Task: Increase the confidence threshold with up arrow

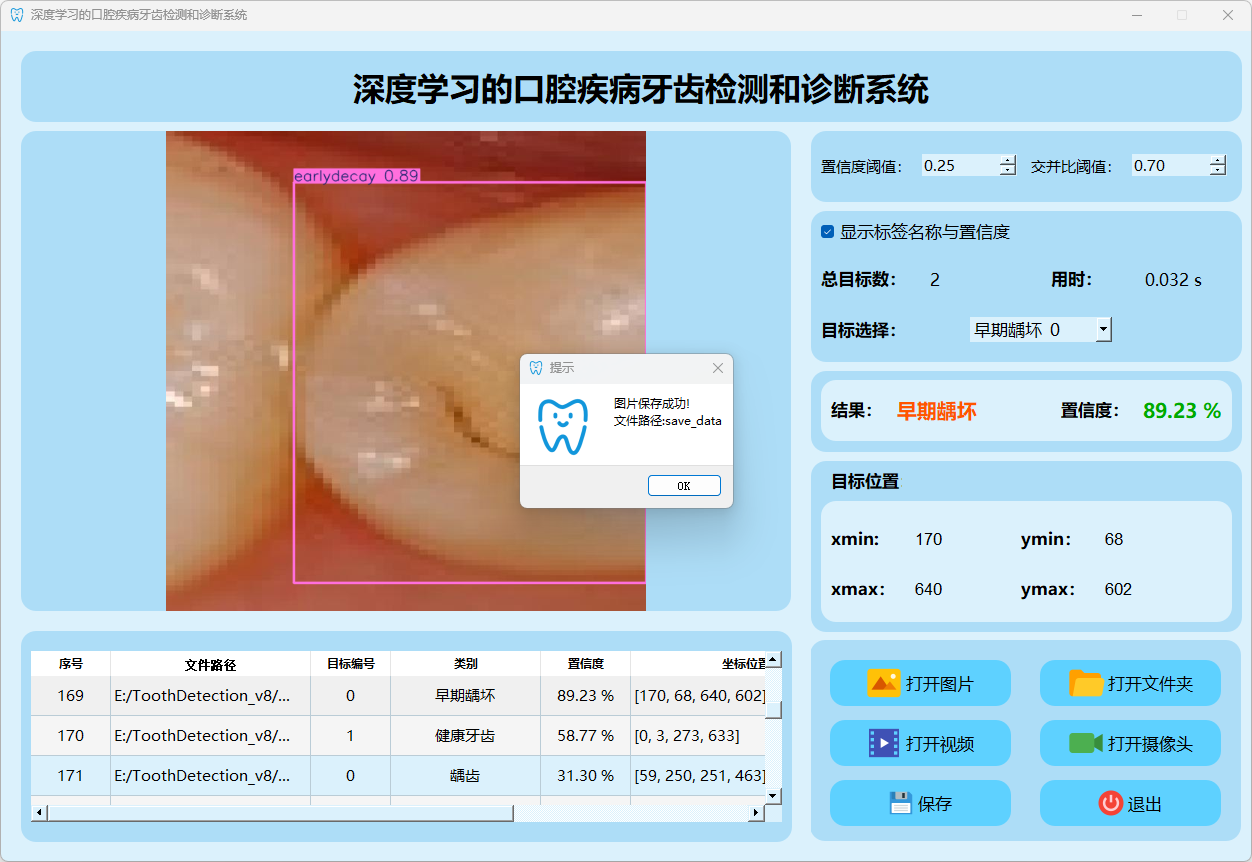Action: coord(1007,161)
